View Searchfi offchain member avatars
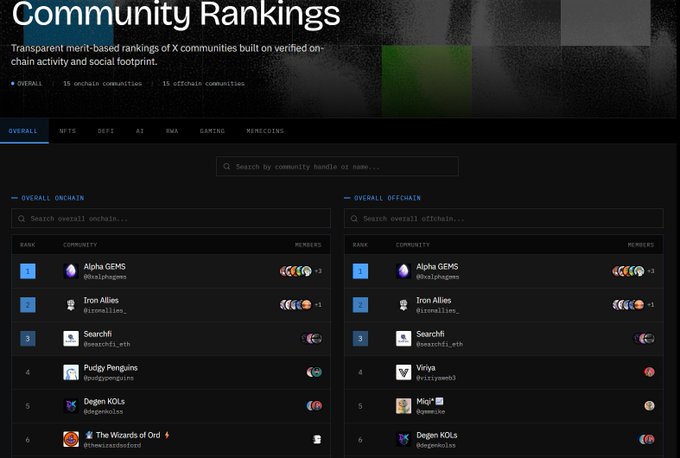The height and width of the screenshot is (458, 680). click(644, 338)
